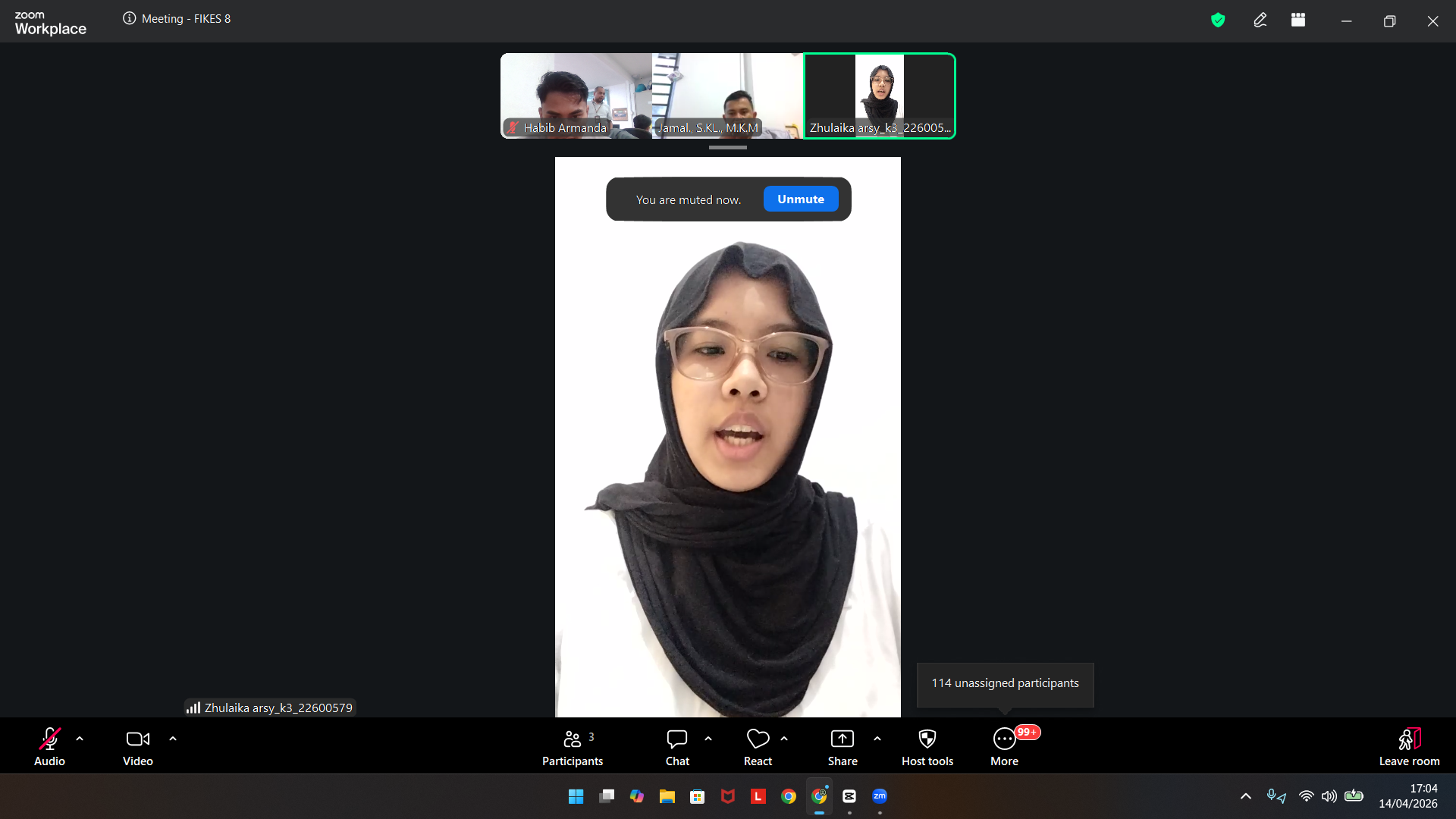Click the Leave room button
This screenshot has width=1456, height=819.
(1408, 747)
